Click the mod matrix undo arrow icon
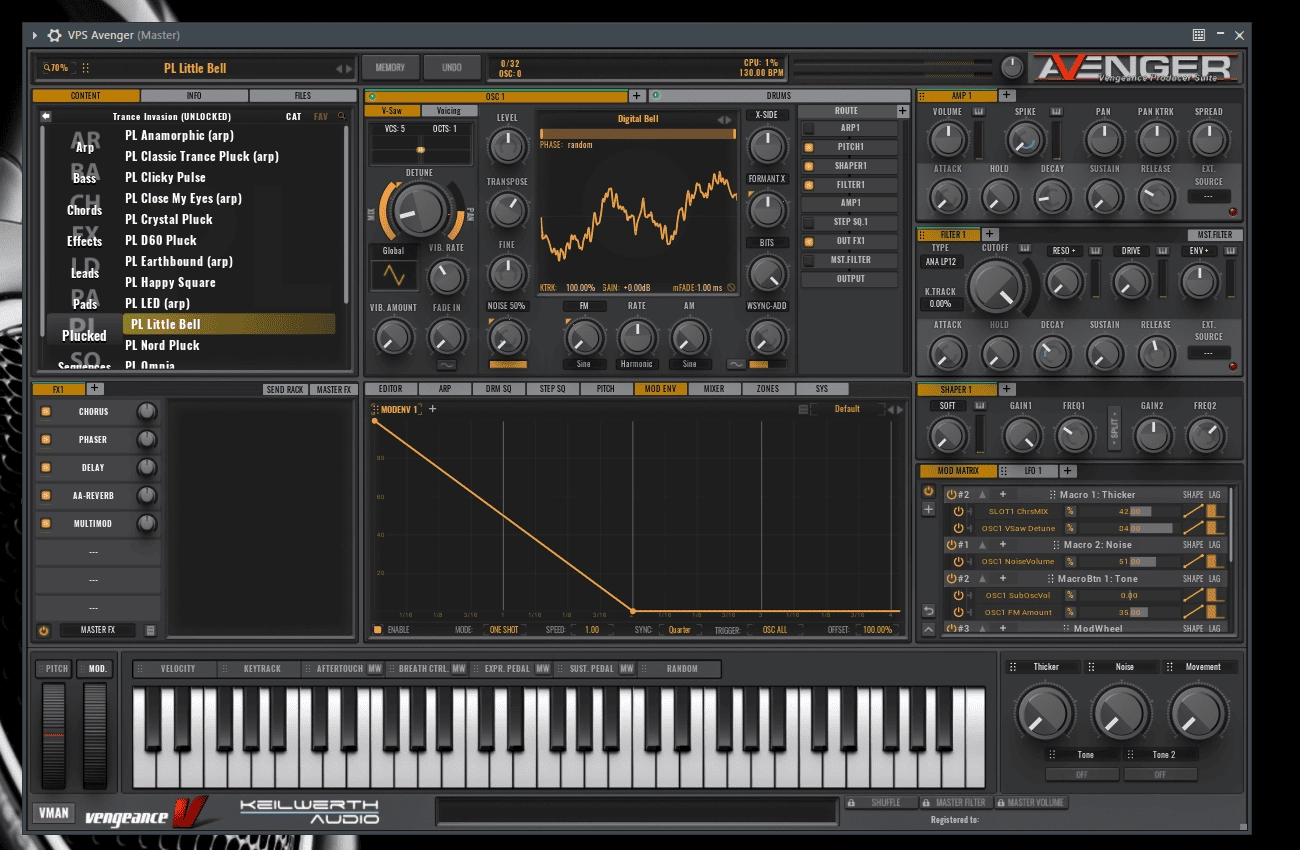 pos(928,611)
